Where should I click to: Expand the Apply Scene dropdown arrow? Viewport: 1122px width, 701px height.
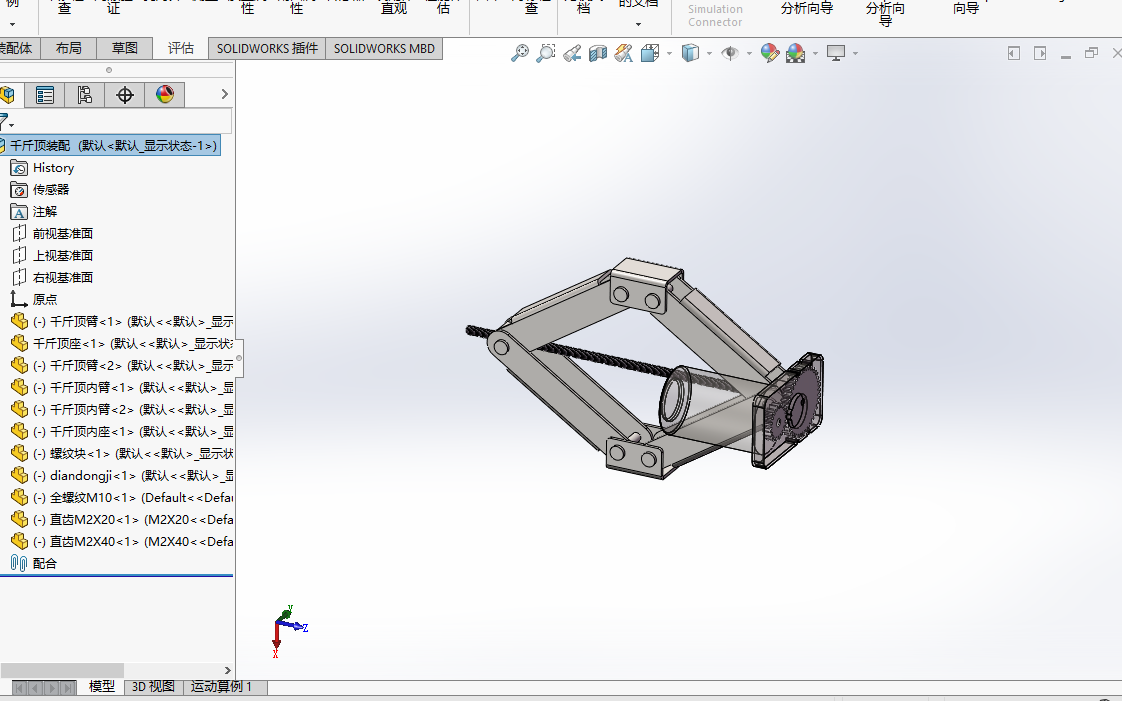pyautogui.click(x=815, y=54)
